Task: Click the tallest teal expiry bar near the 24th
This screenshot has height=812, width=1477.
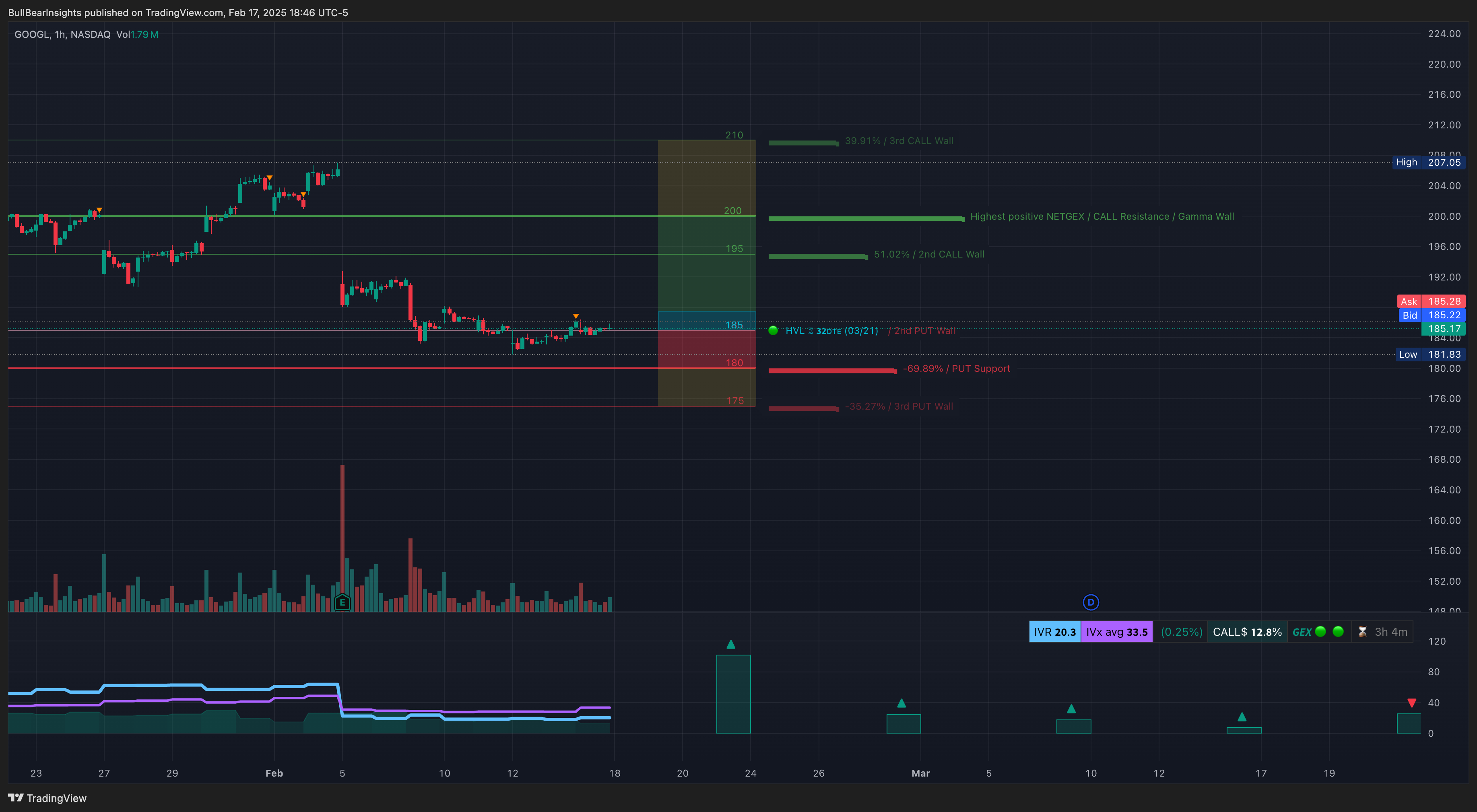Action: click(x=733, y=694)
